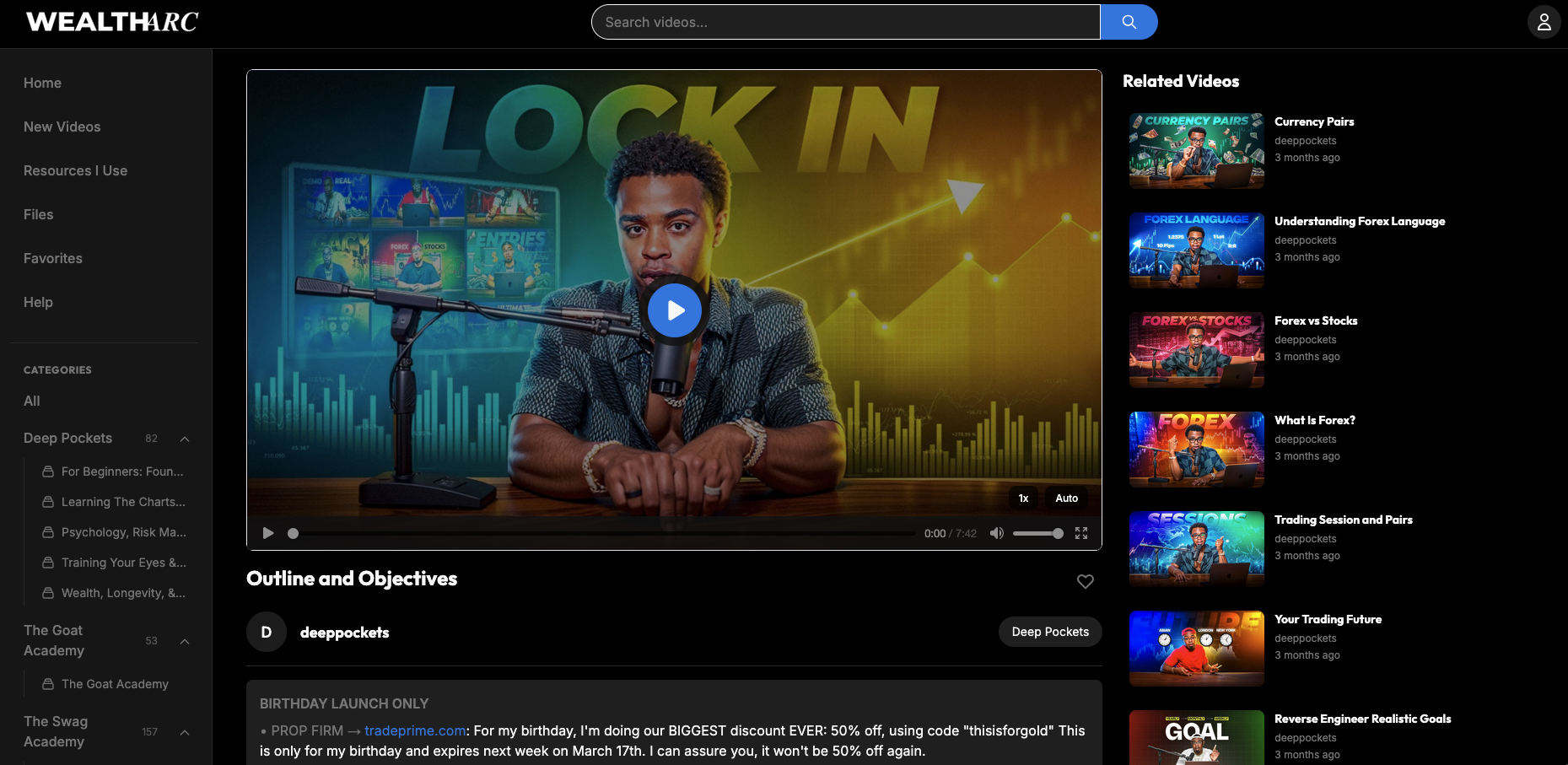Enter fullscreen mode on video

pyautogui.click(x=1081, y=533)
